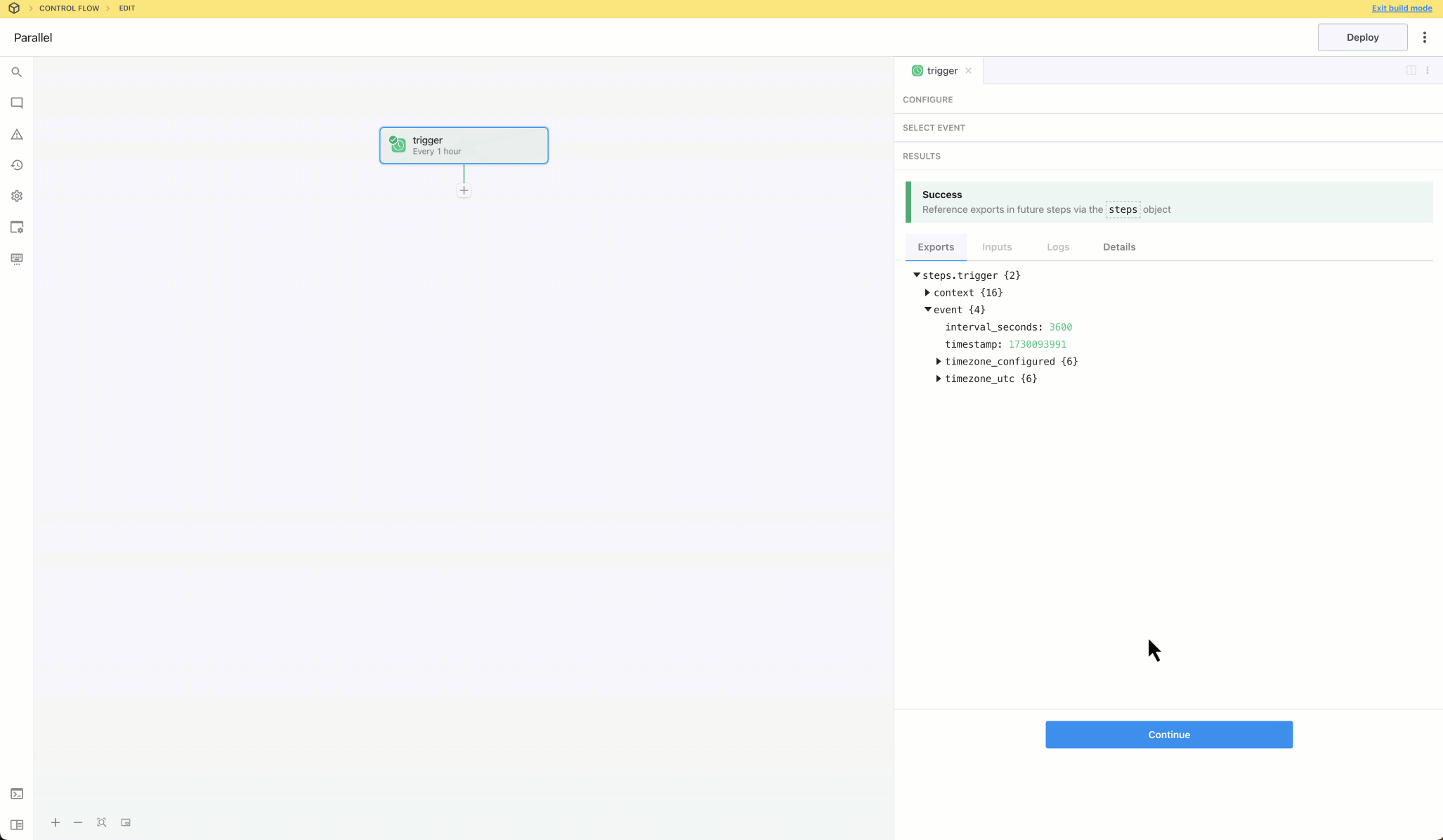Click the fit-to-view canvas icon
The height and width of the screenshot is (840, 1443).
pyautogui.click(x=102, y=822)
